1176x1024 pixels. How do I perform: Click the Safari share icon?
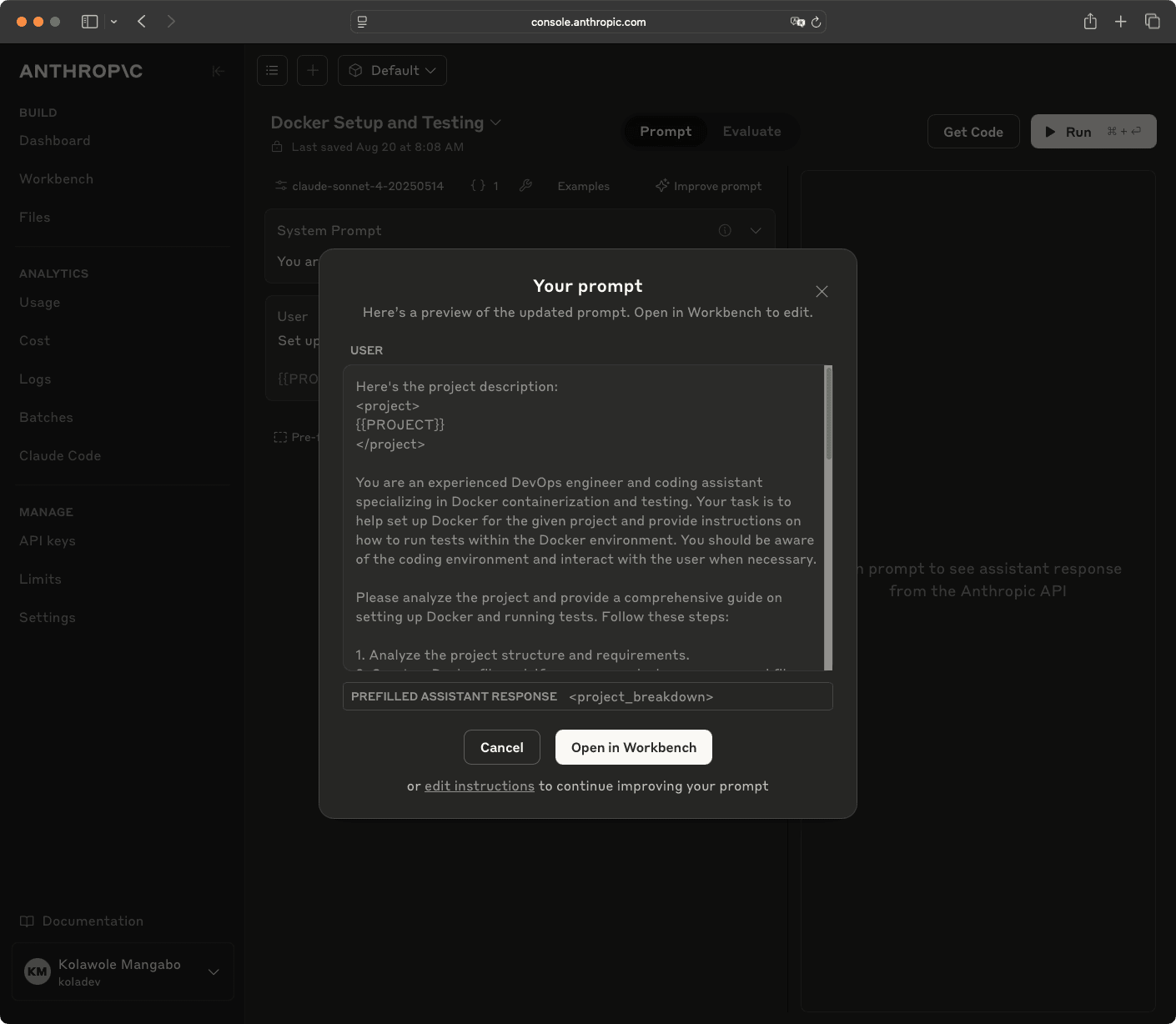point(1090,22)
